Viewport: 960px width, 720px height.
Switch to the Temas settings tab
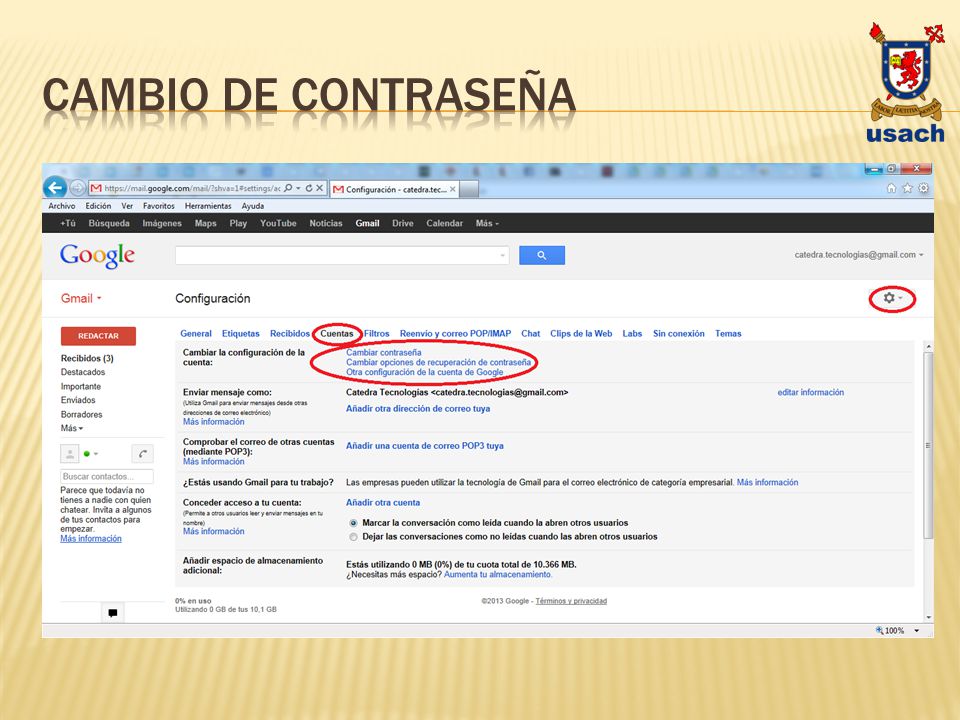[x=728, y=334]
